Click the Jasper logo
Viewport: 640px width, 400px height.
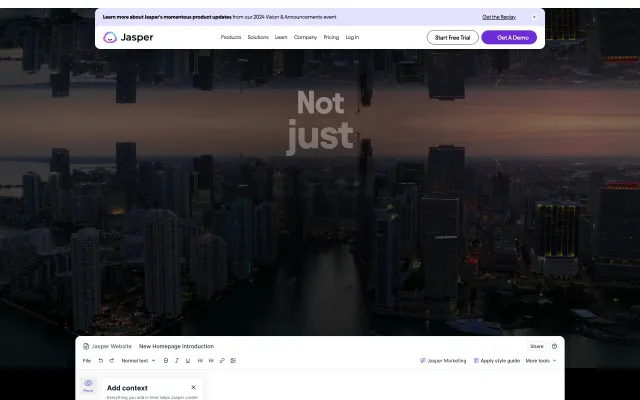coord(128,37)
